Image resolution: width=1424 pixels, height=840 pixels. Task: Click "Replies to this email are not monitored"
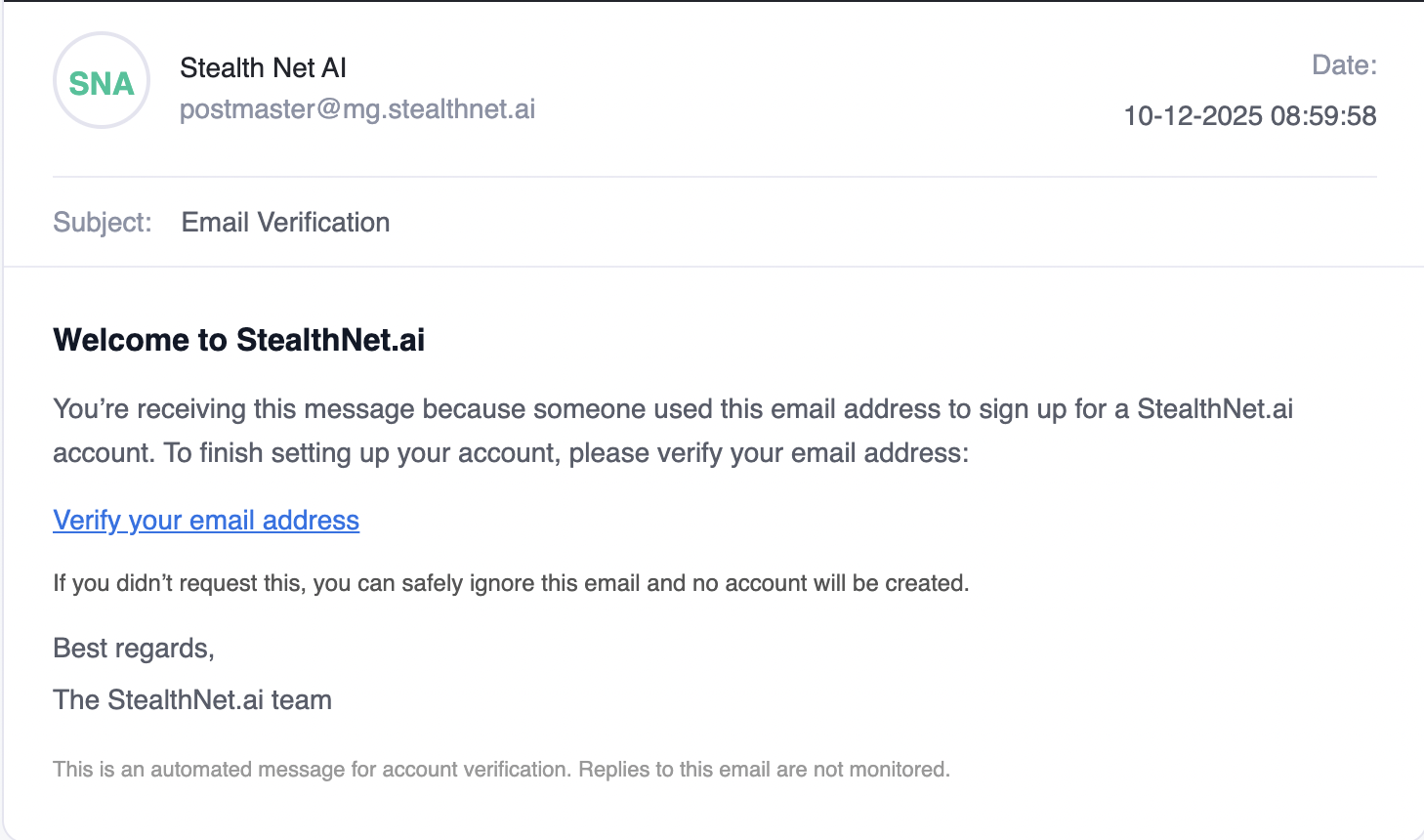[x=764, y=770]
